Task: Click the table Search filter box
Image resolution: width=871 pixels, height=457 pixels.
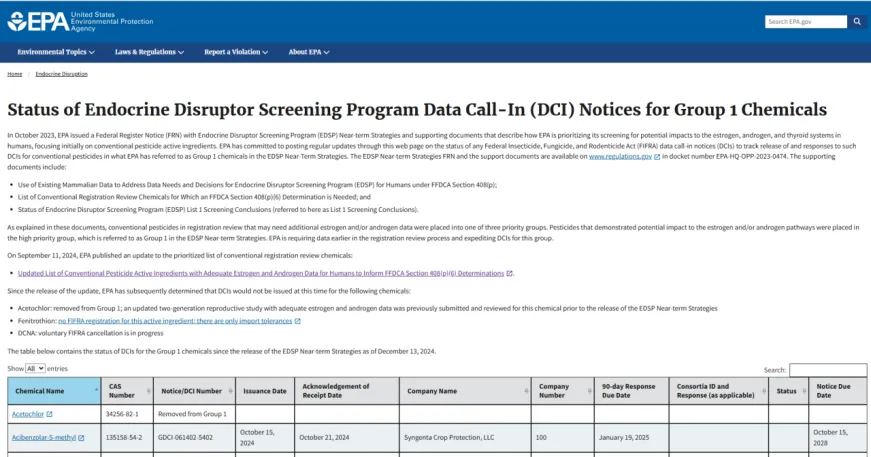Action: click(x=827, y=370)
